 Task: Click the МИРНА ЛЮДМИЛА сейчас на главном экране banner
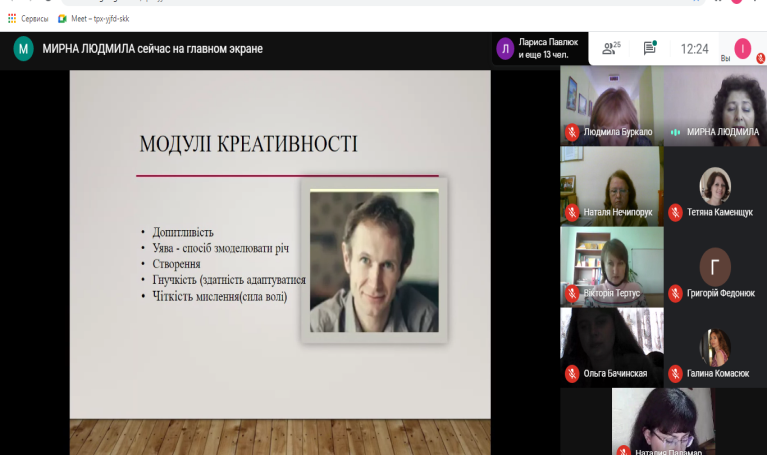[152, 49]
